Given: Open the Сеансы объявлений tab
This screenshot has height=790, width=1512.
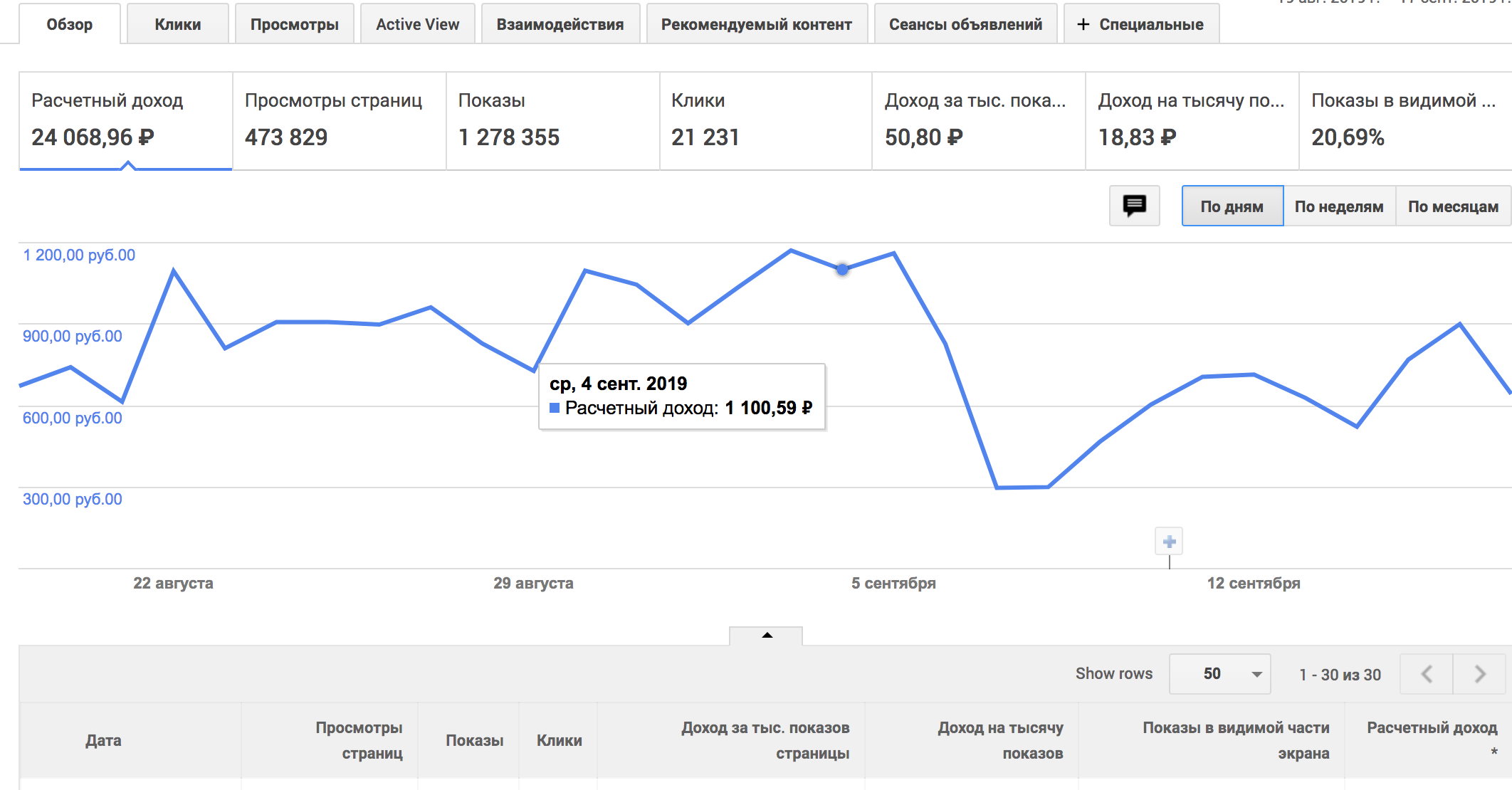Looking at the screenshot, I should tap(965, 25).
